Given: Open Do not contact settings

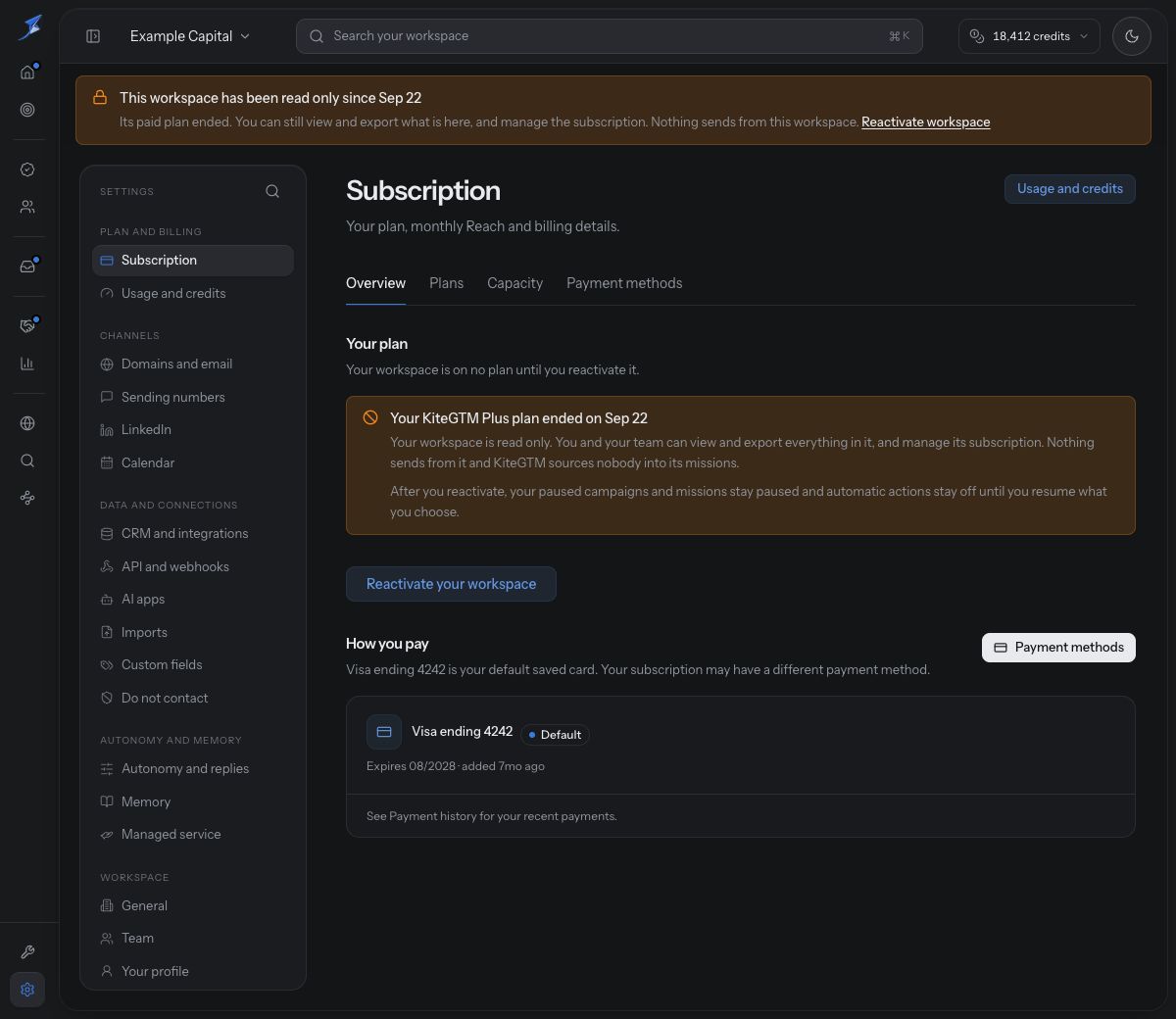Looking at the screenshot, I should click(x=193, y=699).
